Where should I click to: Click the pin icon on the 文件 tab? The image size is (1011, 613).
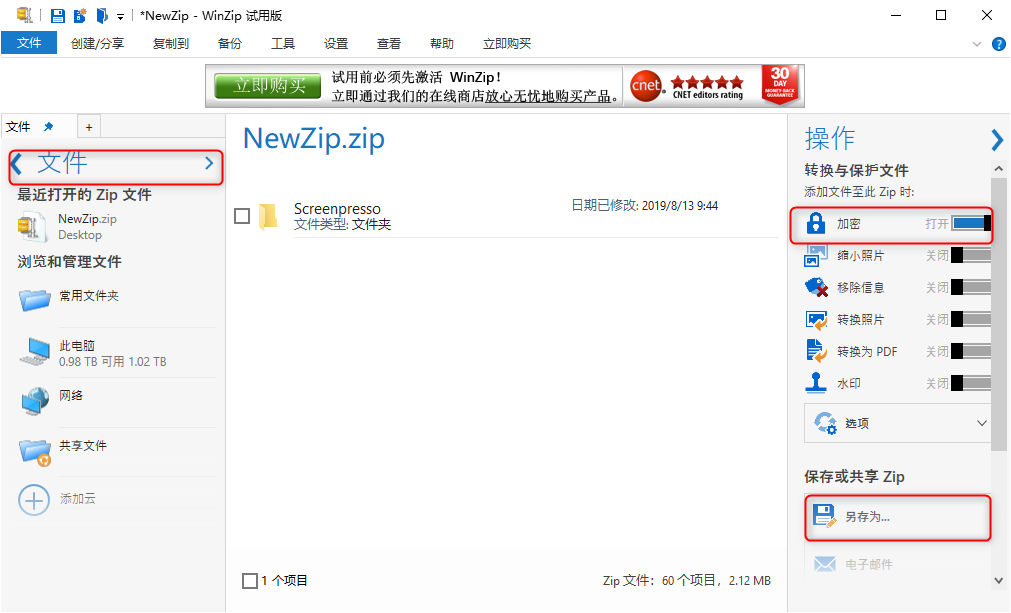tap(48, 126)
